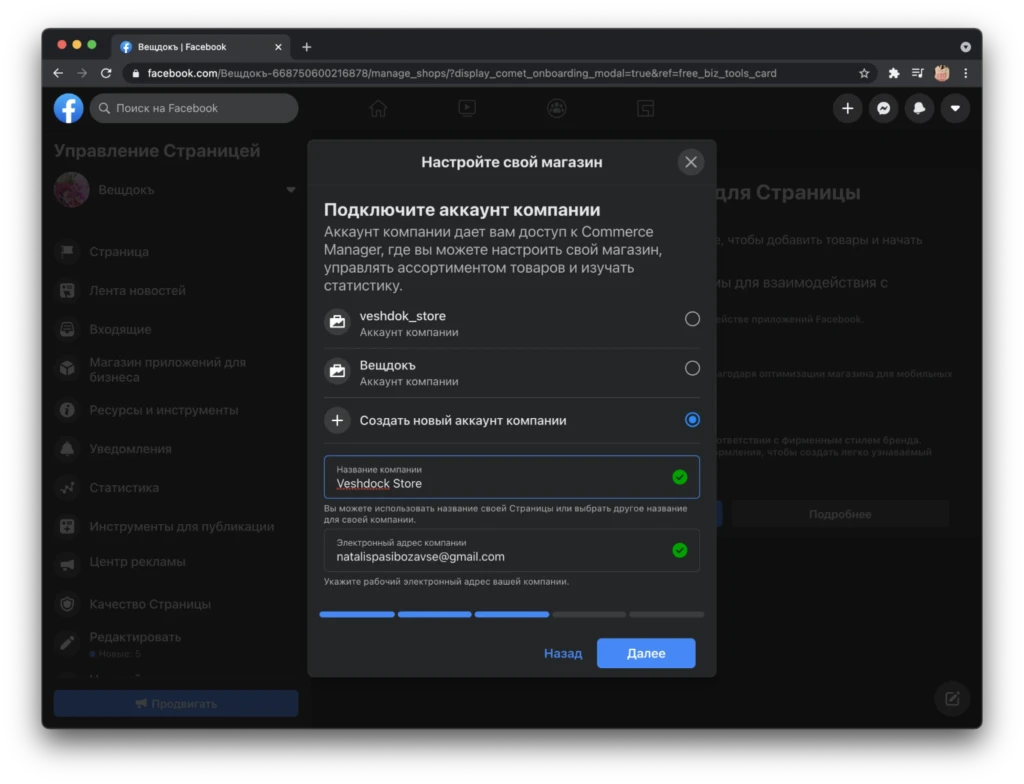Open the Watch video icon

(x=467, y=108)
